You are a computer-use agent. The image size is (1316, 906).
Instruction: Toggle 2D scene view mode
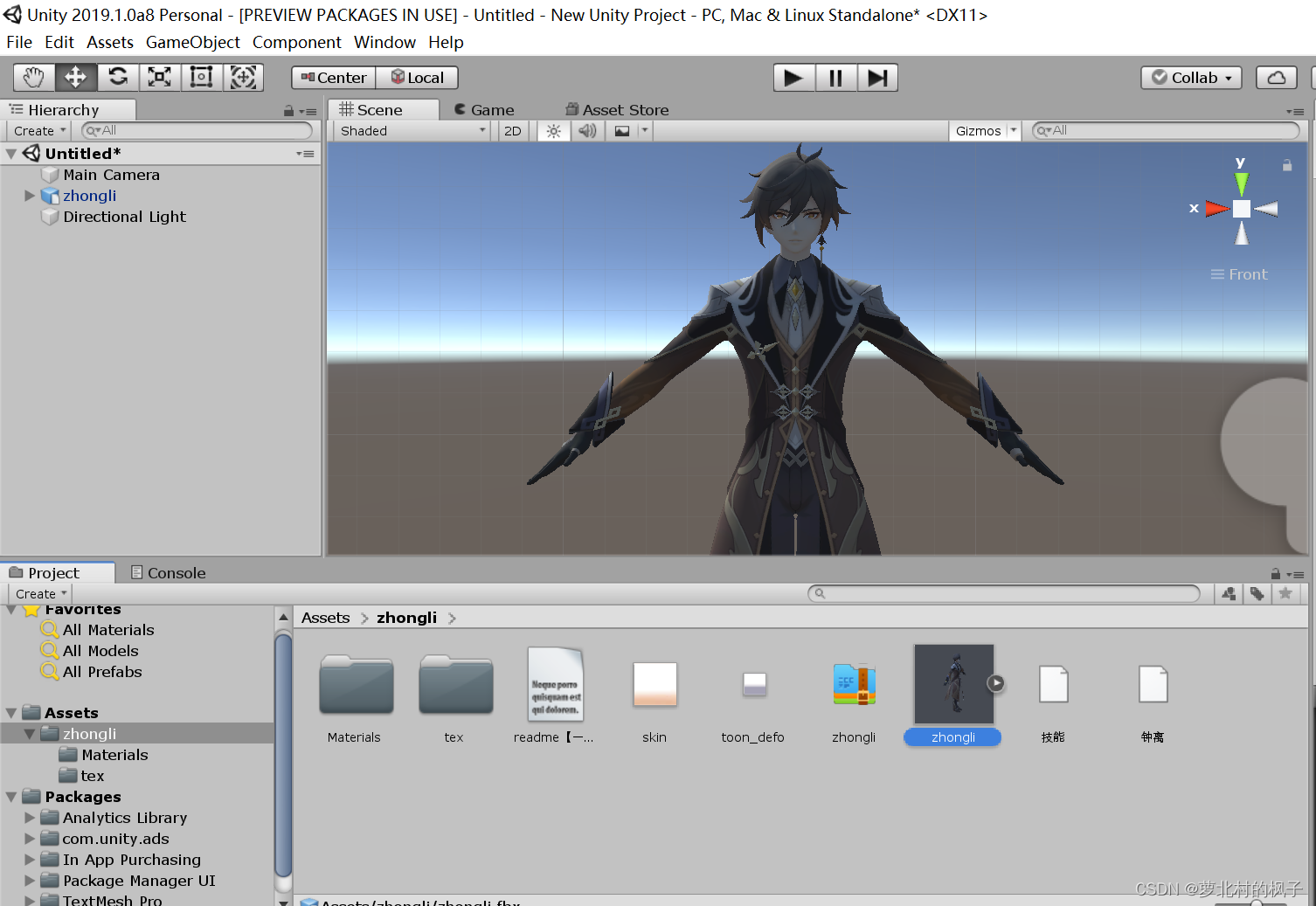point(513,131)
